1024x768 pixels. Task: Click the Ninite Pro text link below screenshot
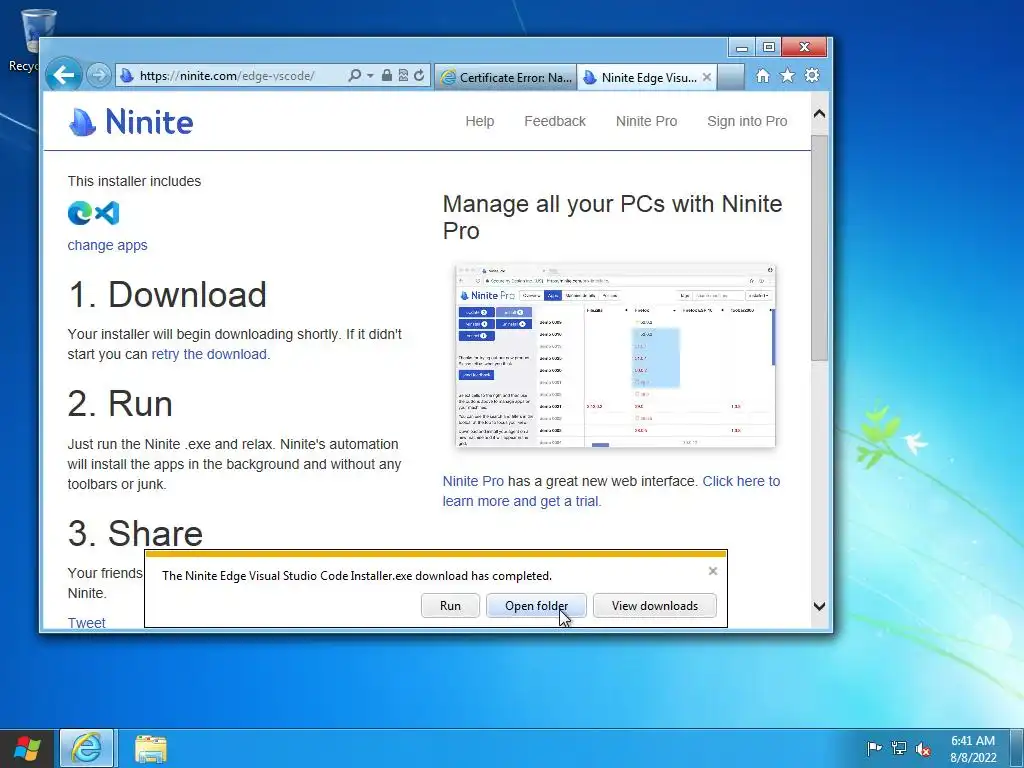473,481
